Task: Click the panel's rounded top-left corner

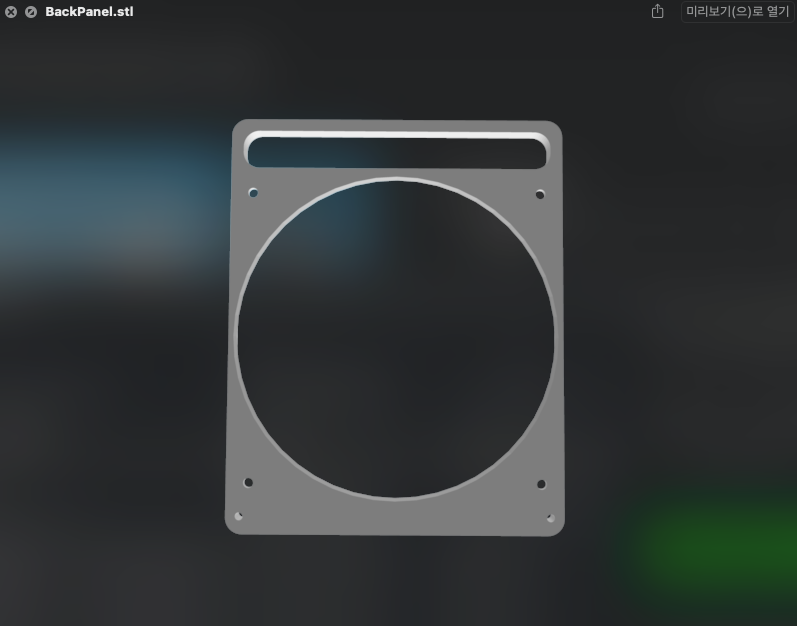Action: [x=239, y=127]
